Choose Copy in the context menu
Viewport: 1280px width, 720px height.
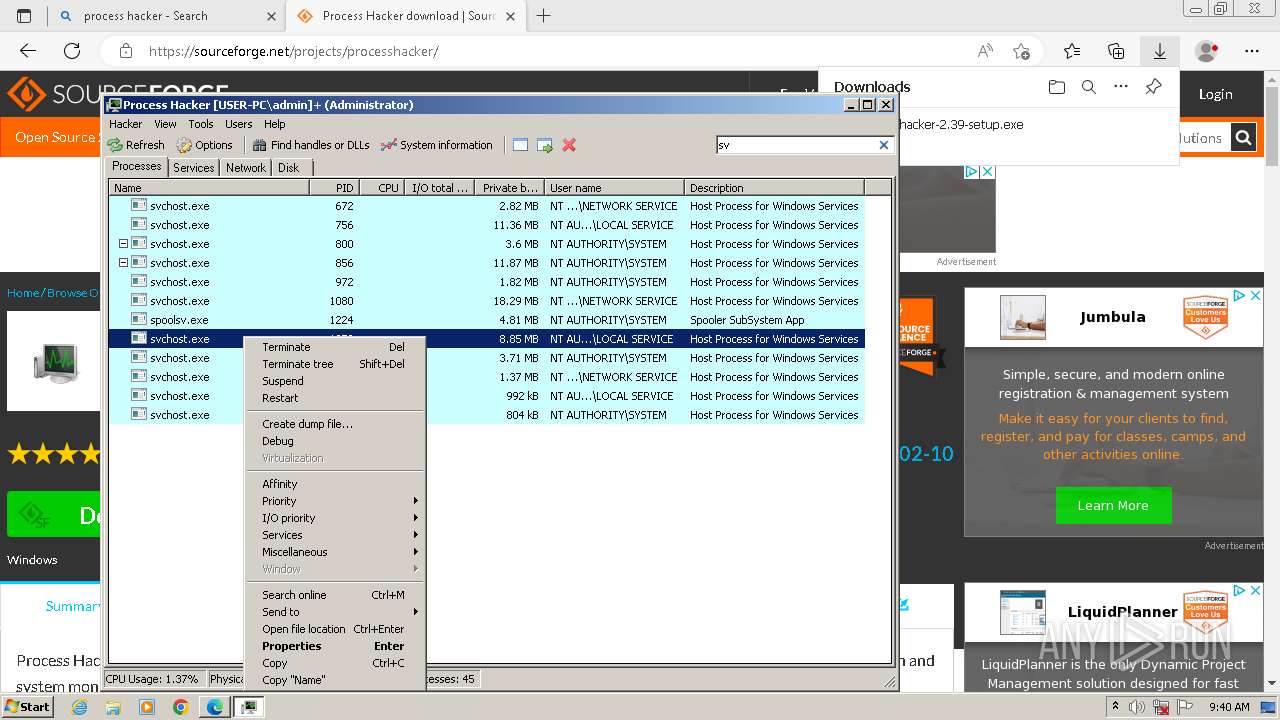tap(335, 663)
